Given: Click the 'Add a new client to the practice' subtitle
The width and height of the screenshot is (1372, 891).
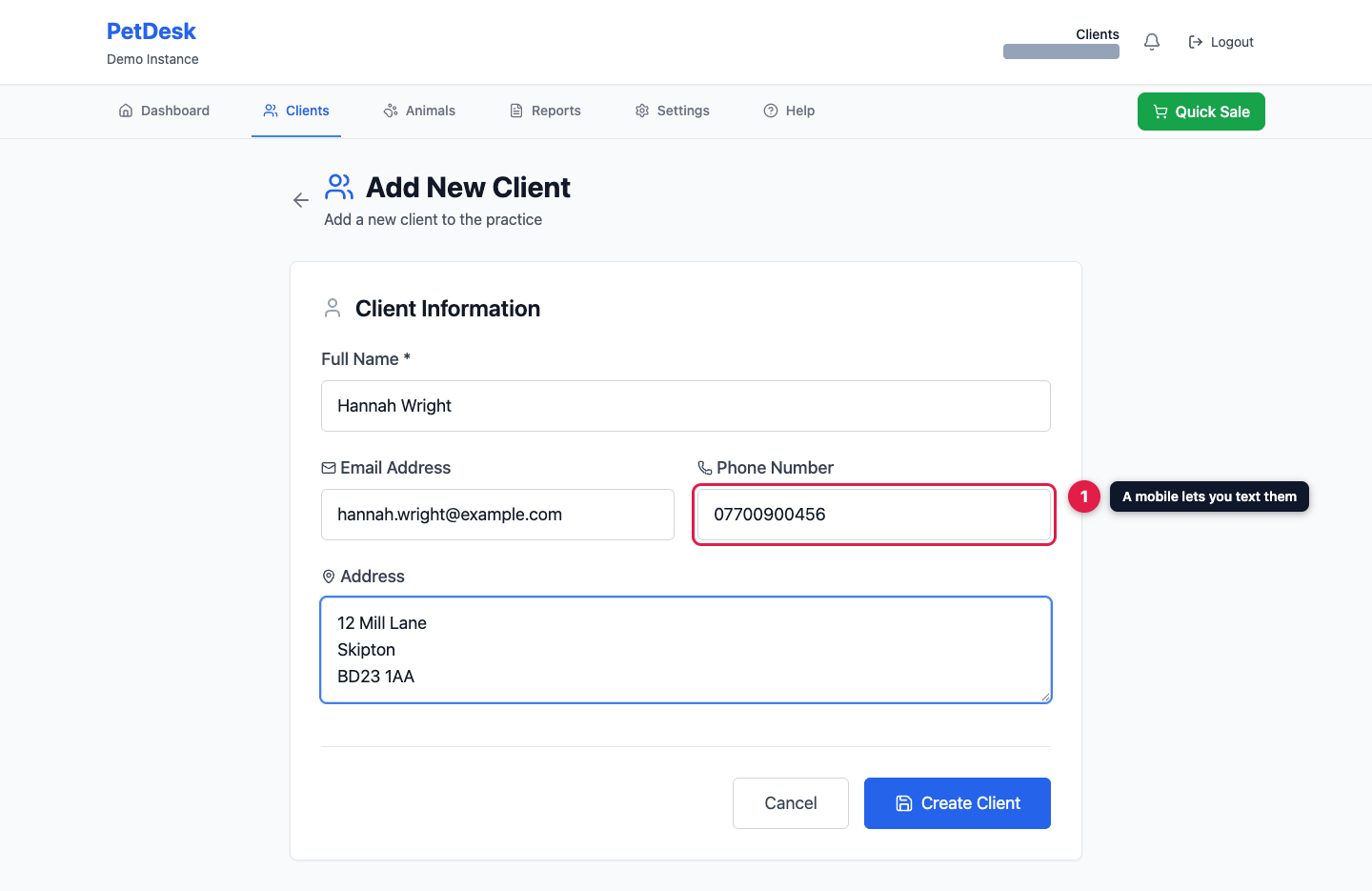Looking at the screenshot, I should [433, 219].
